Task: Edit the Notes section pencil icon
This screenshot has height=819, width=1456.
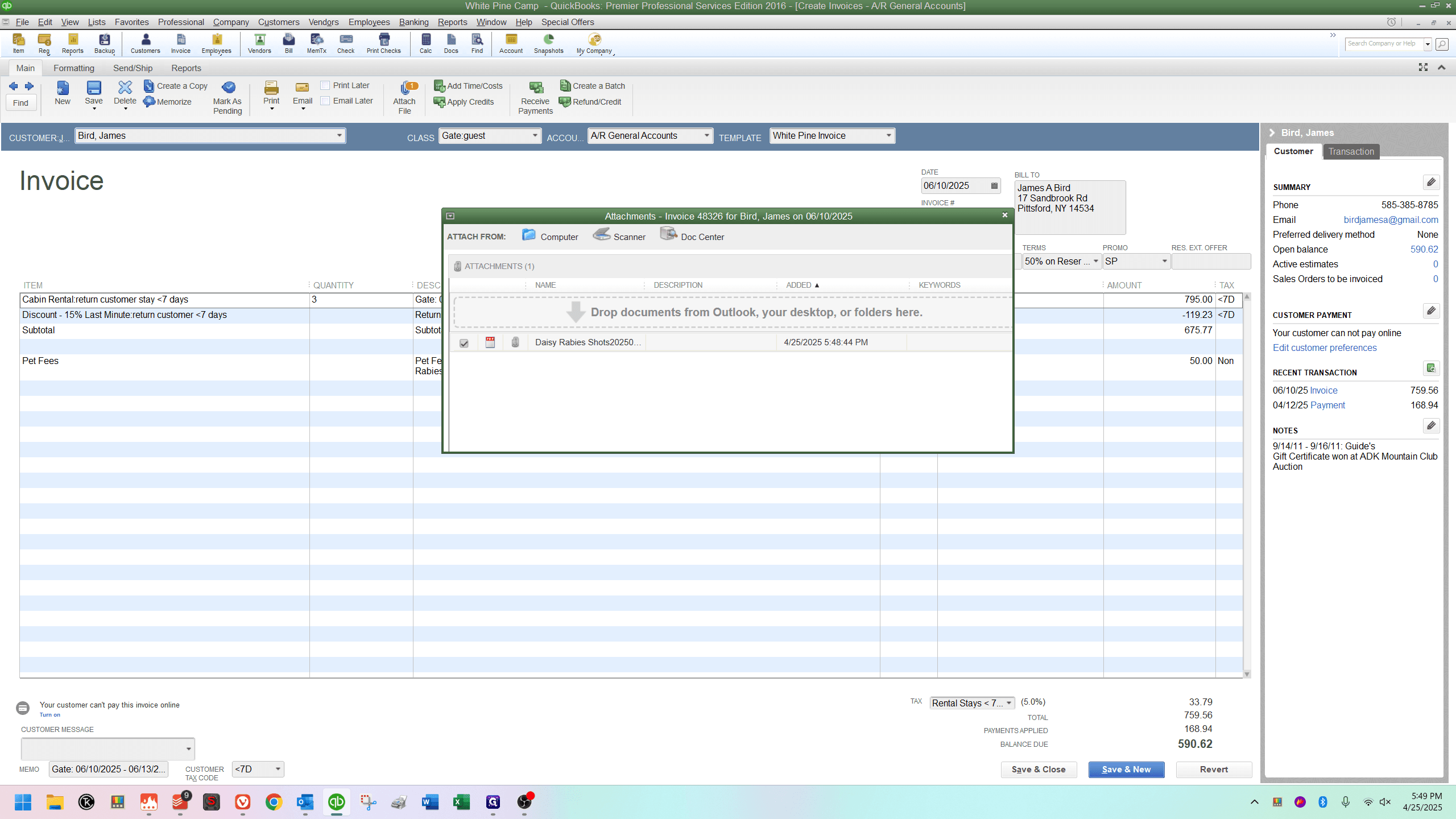Action: (x=1432, y=425)
